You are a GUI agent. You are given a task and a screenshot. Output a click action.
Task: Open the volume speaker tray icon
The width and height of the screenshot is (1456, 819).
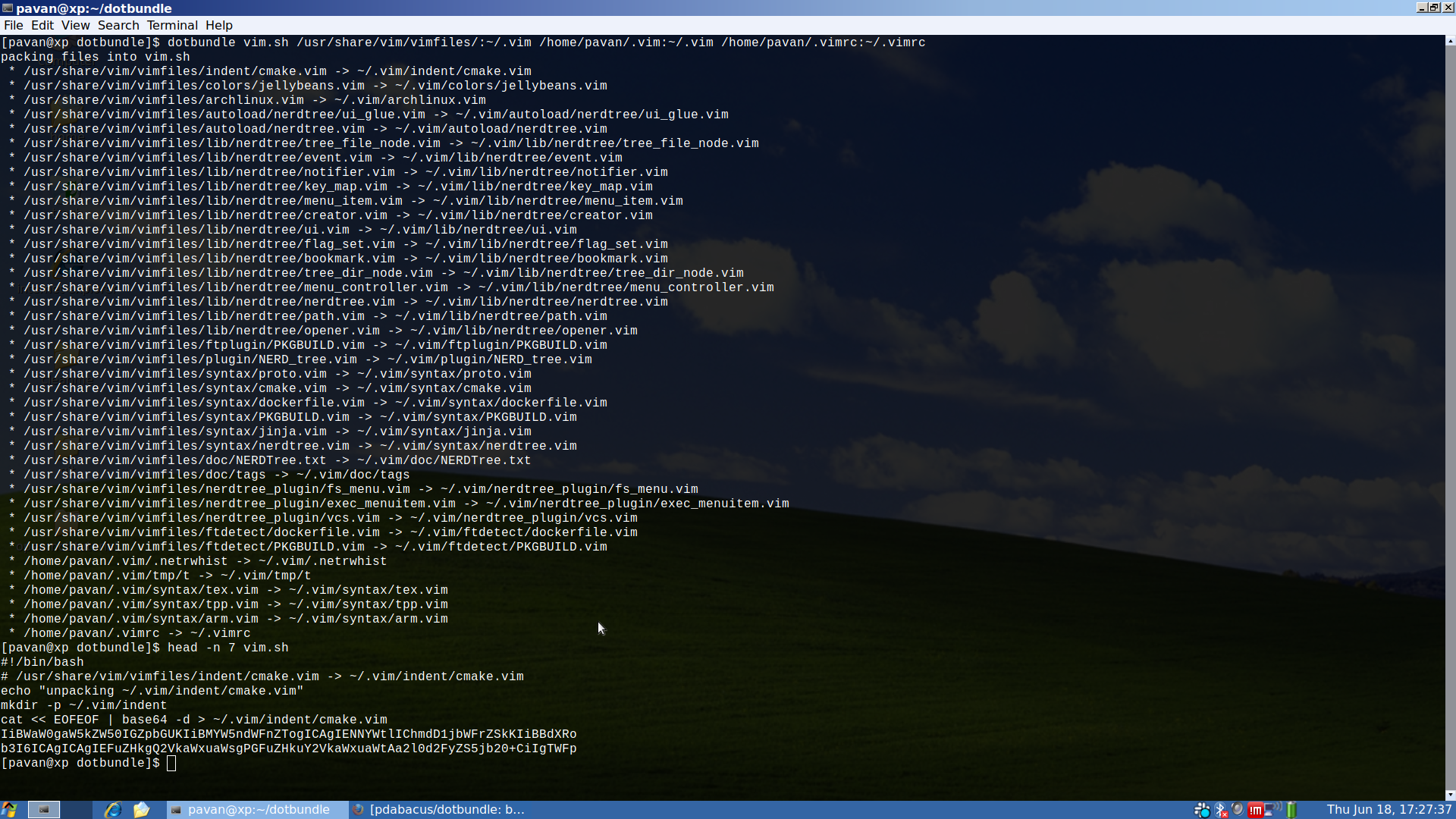pyautogui.click(x=1238, y=810)
